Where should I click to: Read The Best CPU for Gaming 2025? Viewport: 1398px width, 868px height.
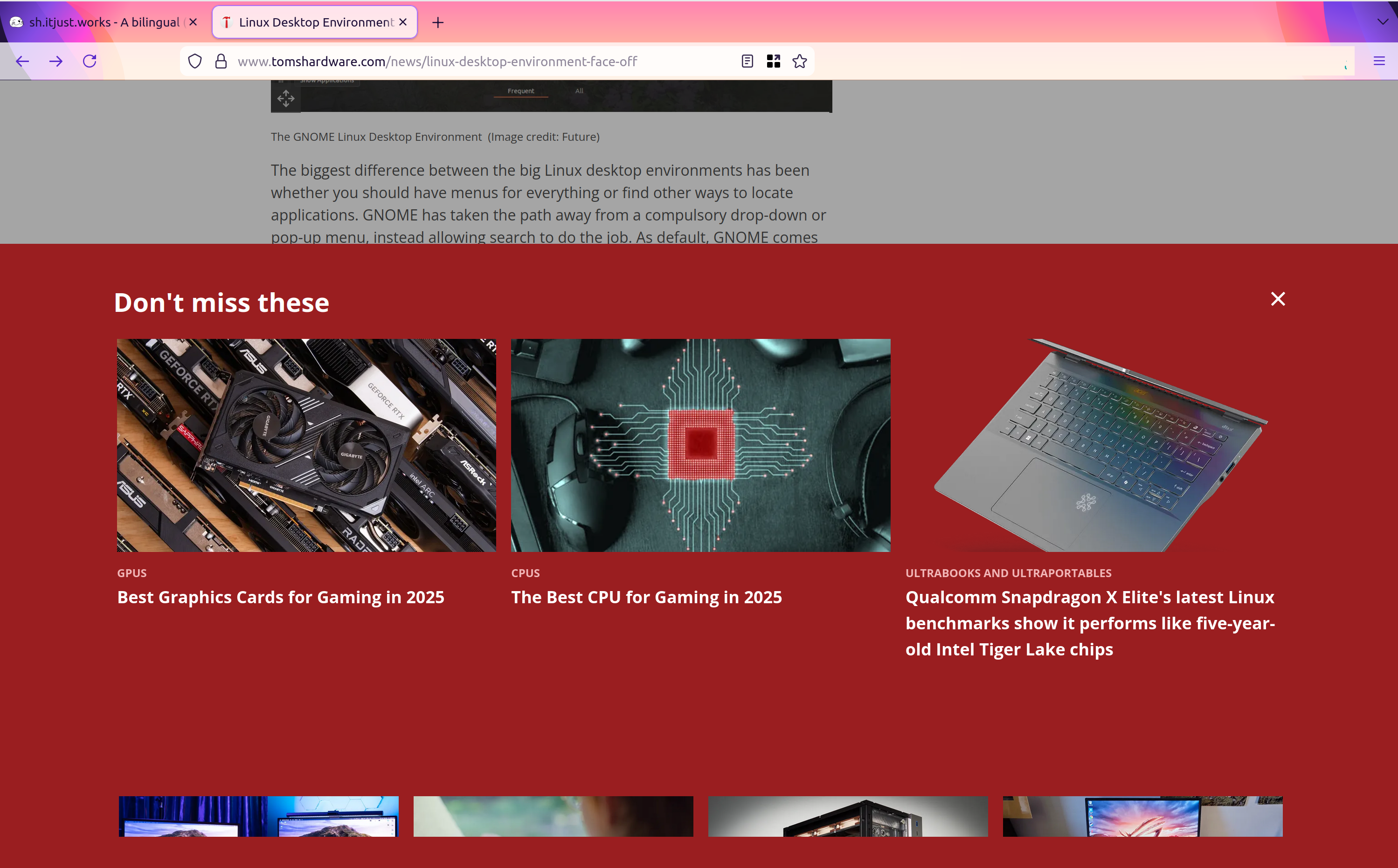click(x=646, y=597)
